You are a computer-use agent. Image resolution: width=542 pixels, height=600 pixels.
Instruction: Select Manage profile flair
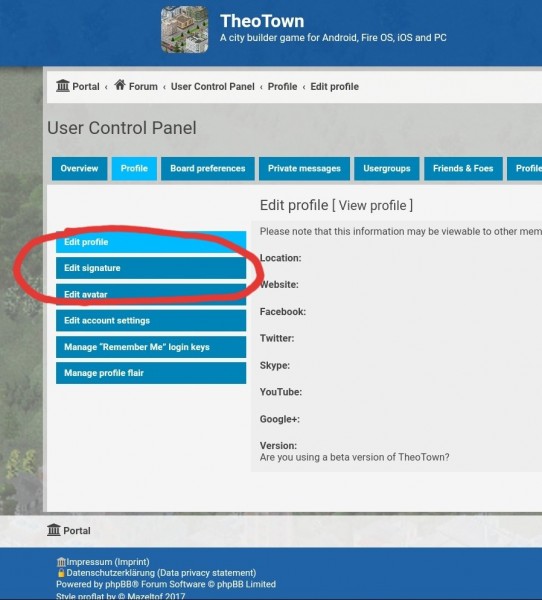pyautogui.click(x=151, y=373)
